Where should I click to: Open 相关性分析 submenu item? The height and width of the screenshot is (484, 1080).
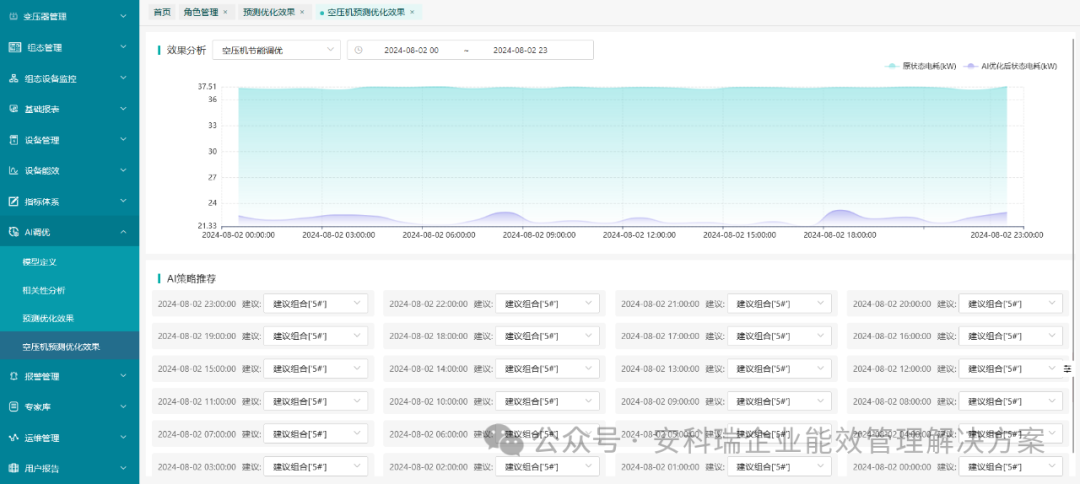[x=70, y=291]
